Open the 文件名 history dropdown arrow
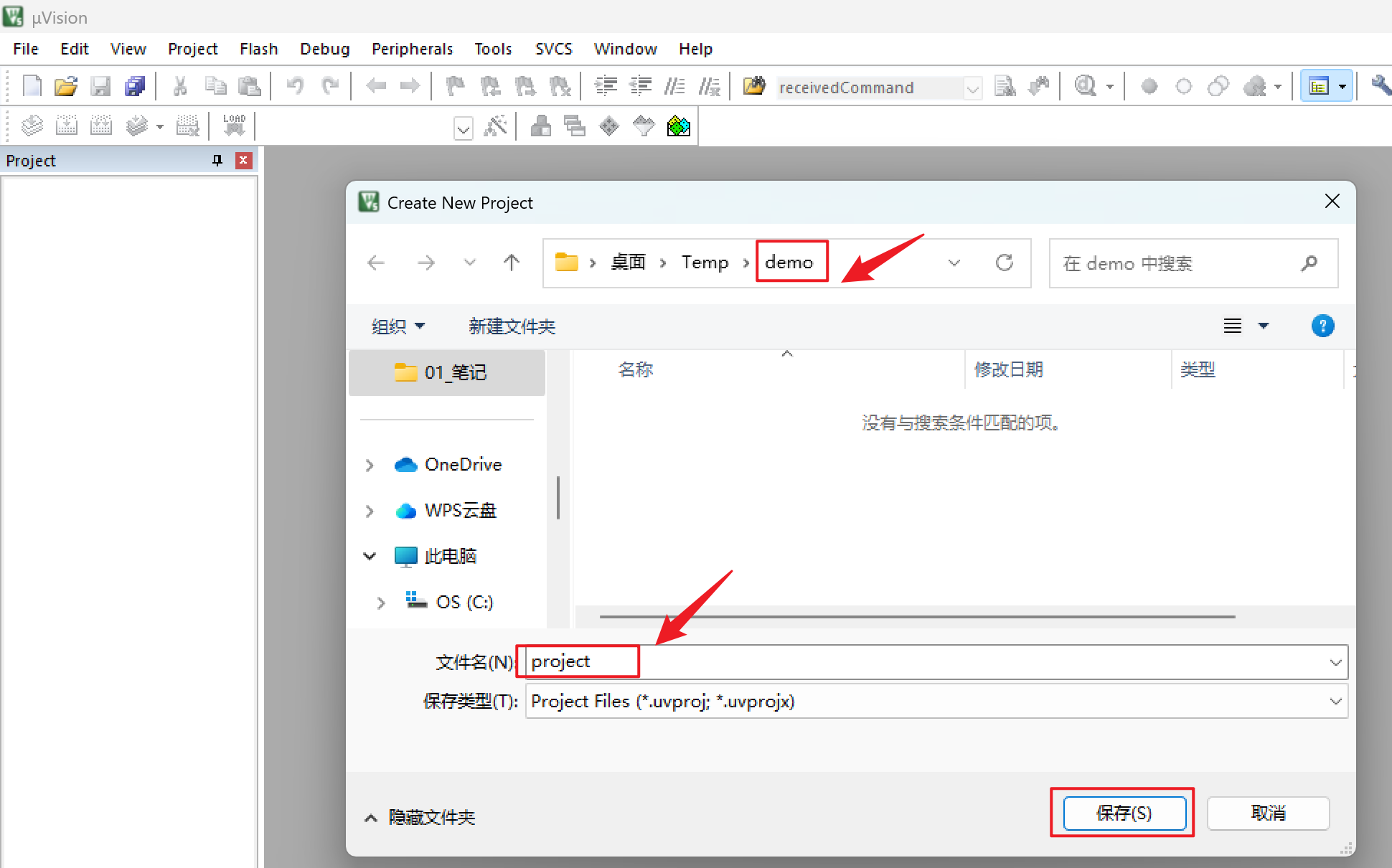Viewport: 1392px width, 868px height. [1335, 662]
